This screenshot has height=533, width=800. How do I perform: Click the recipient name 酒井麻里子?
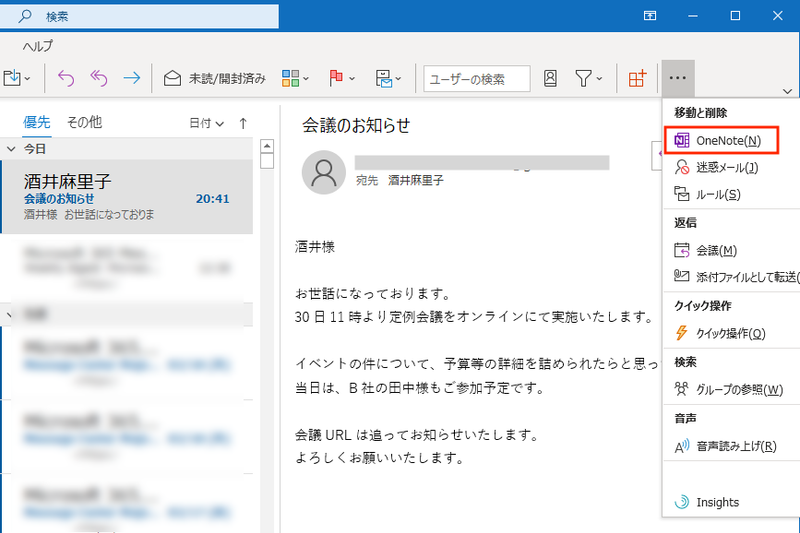tap(416, 180)
